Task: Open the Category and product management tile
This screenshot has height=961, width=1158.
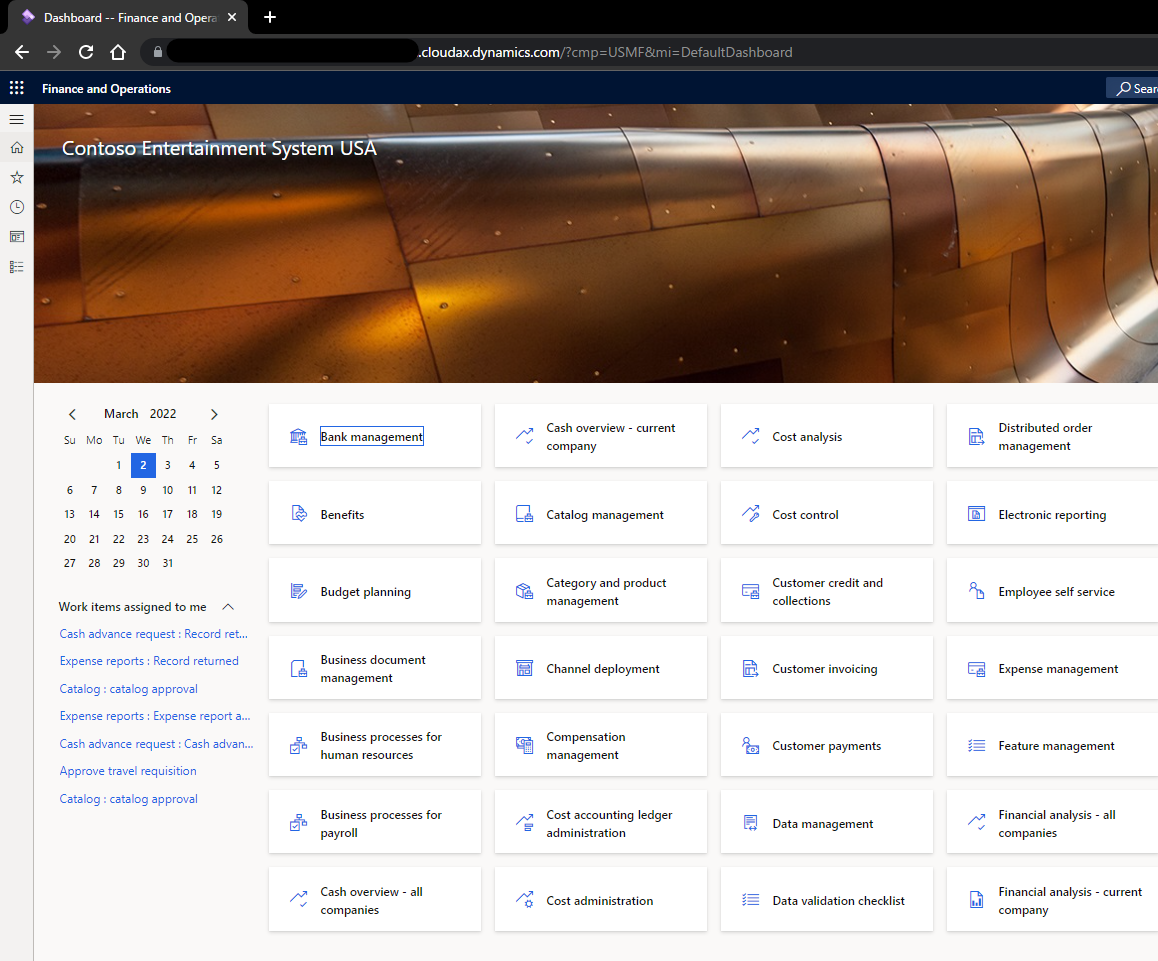Action: click(x=600, y=591)
